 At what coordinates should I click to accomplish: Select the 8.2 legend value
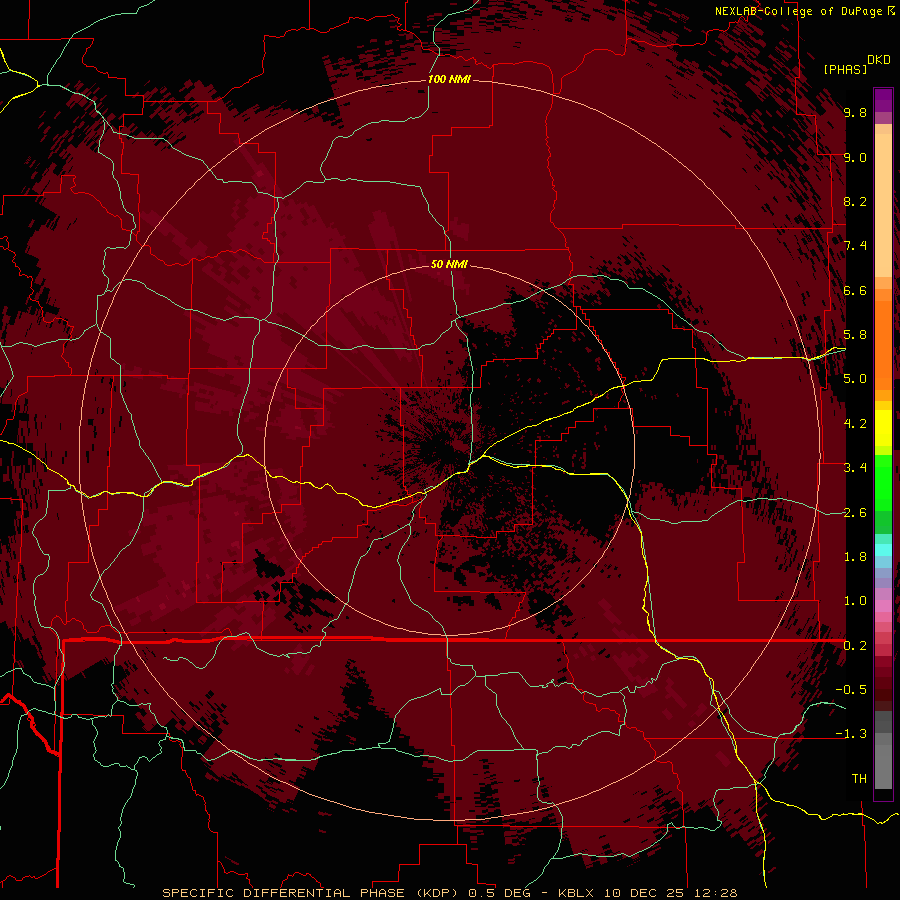click(x=855, y=201)
